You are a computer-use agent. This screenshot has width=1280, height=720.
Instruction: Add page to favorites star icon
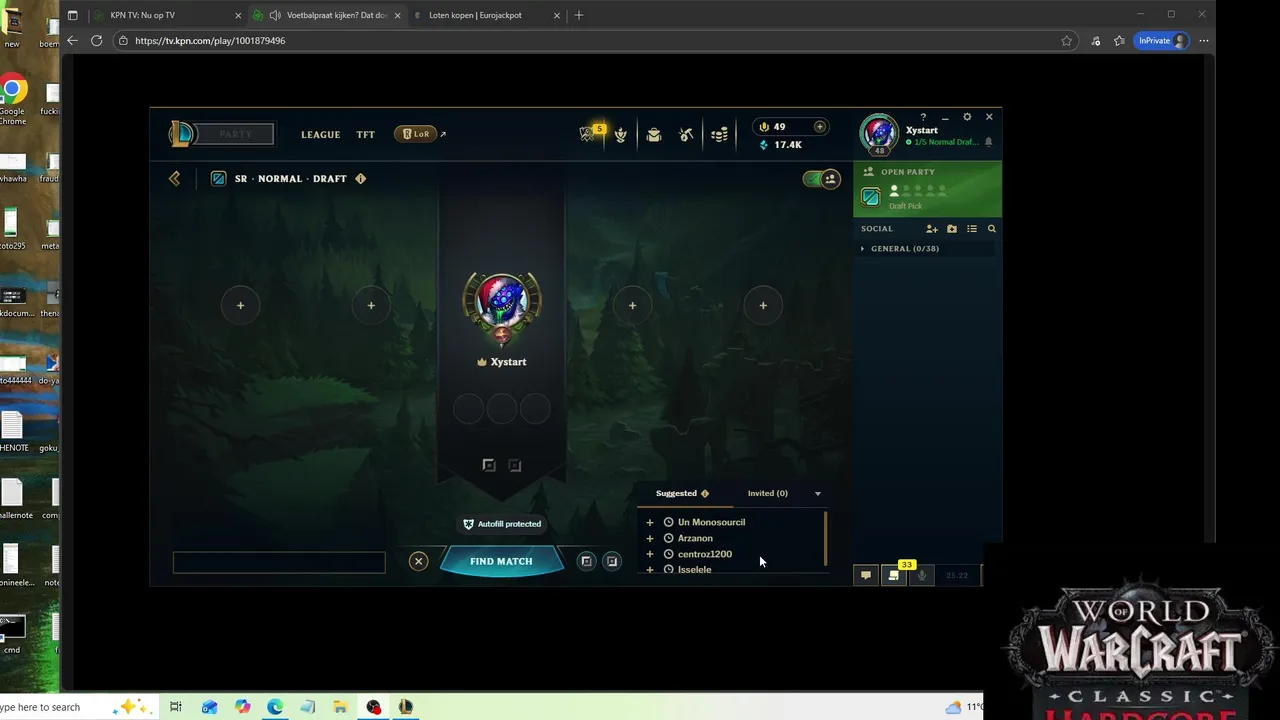pos(1067,41)
